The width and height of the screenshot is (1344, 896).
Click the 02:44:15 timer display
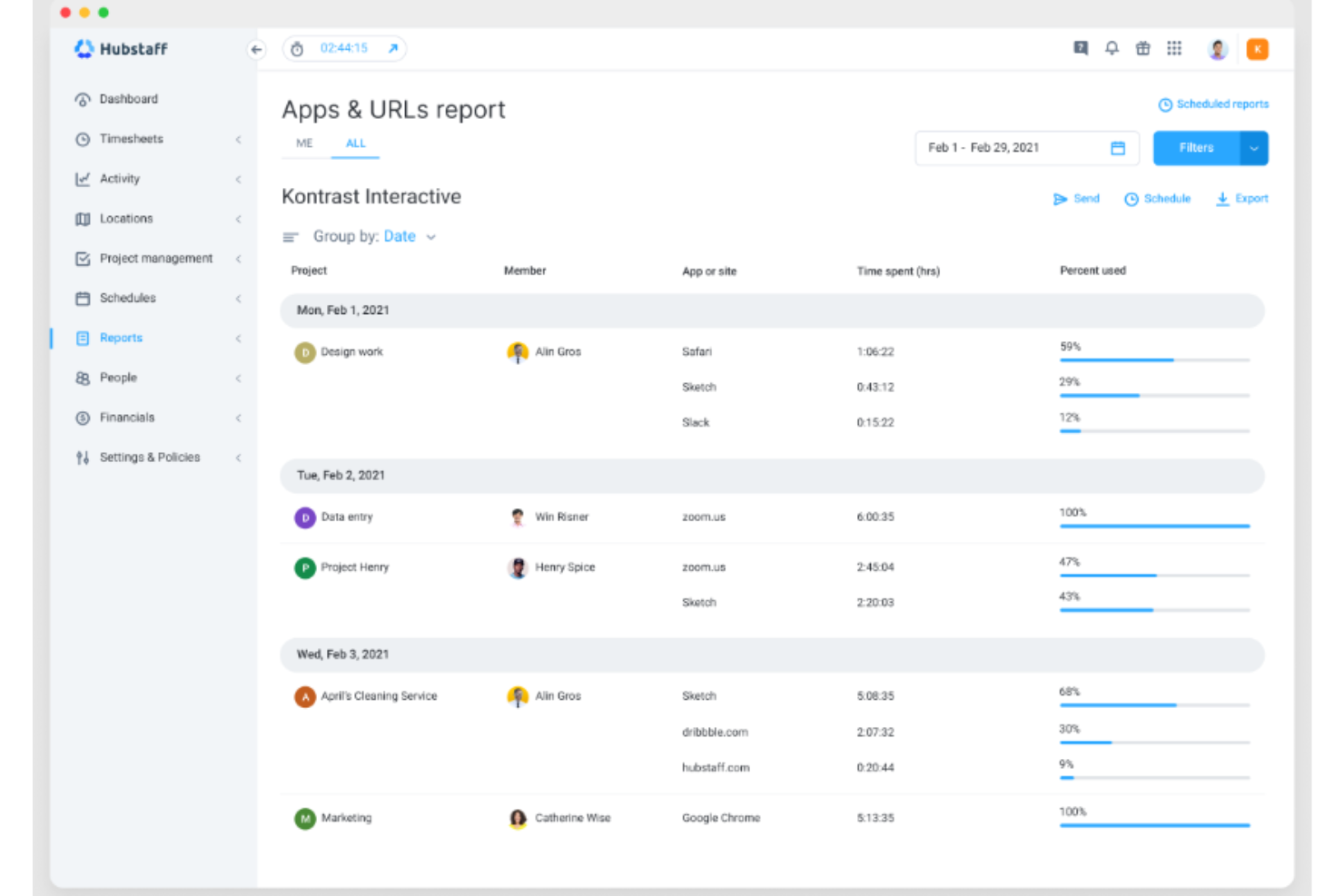(x=344, y=48)
